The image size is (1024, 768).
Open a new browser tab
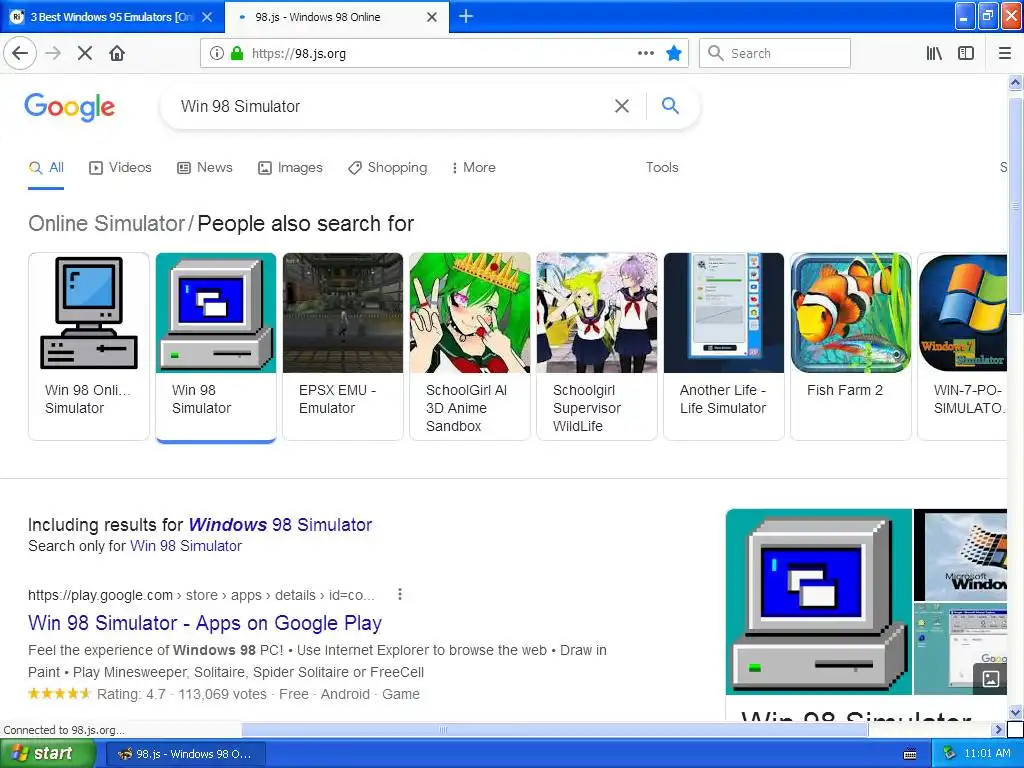coord(466,16)
